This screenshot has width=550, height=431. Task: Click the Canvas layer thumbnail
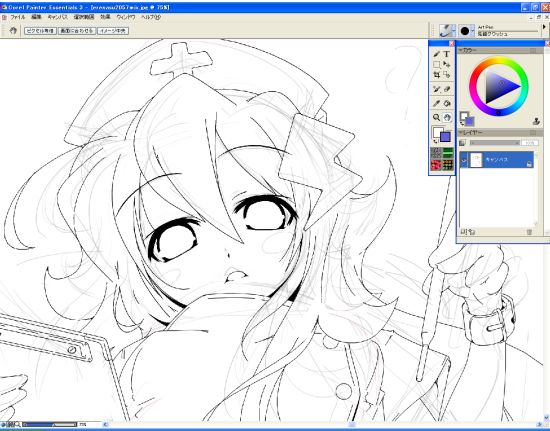(476, 160)
